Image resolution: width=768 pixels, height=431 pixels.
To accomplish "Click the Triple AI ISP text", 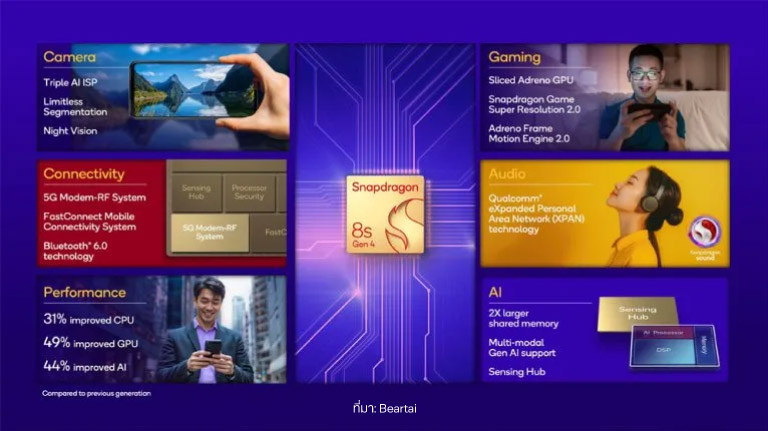I will point(71,82).
